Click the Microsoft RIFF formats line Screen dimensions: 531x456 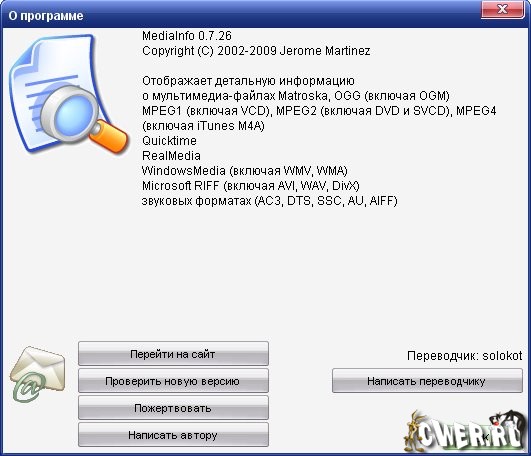[251, 186]
